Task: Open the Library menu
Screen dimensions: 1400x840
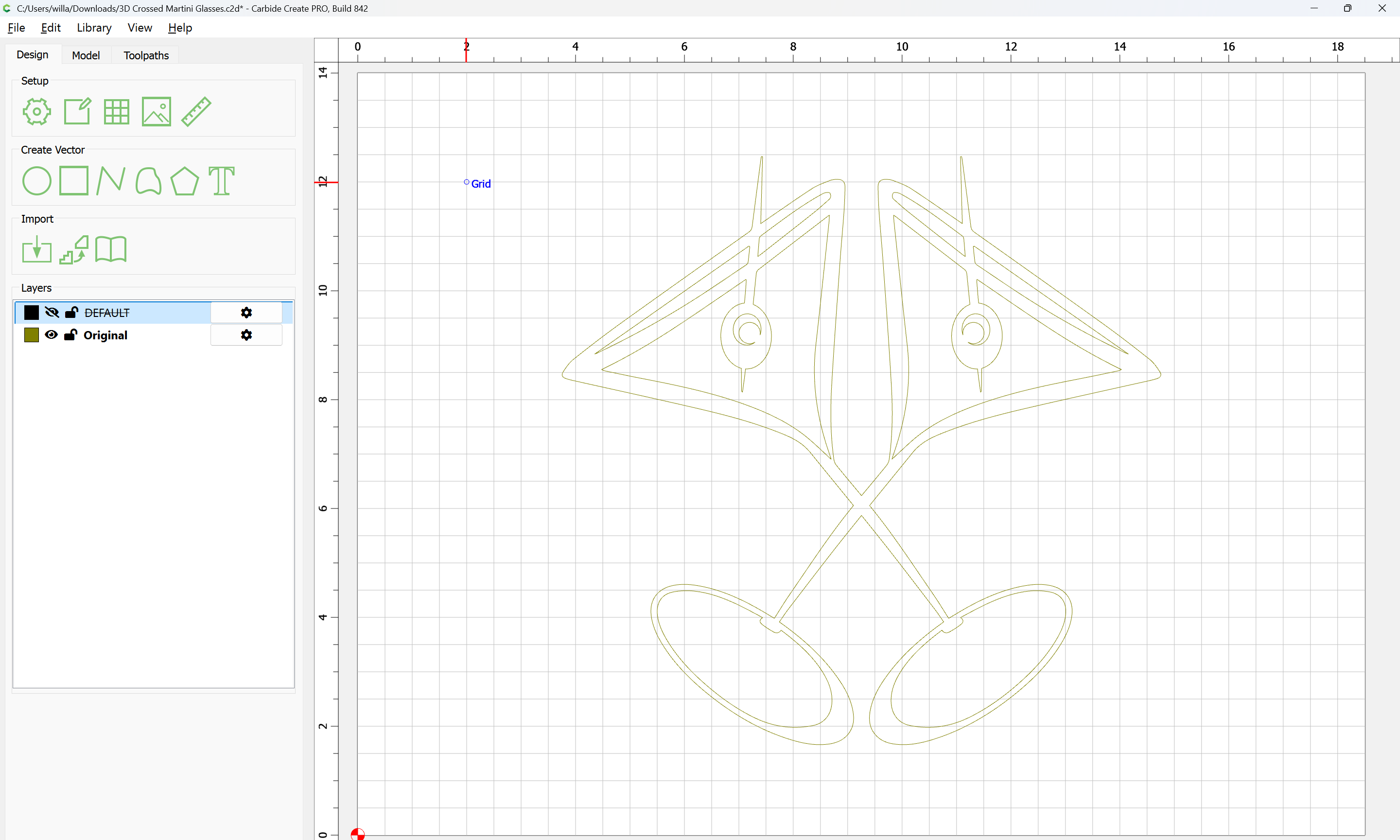Action: tap(94, 28)
